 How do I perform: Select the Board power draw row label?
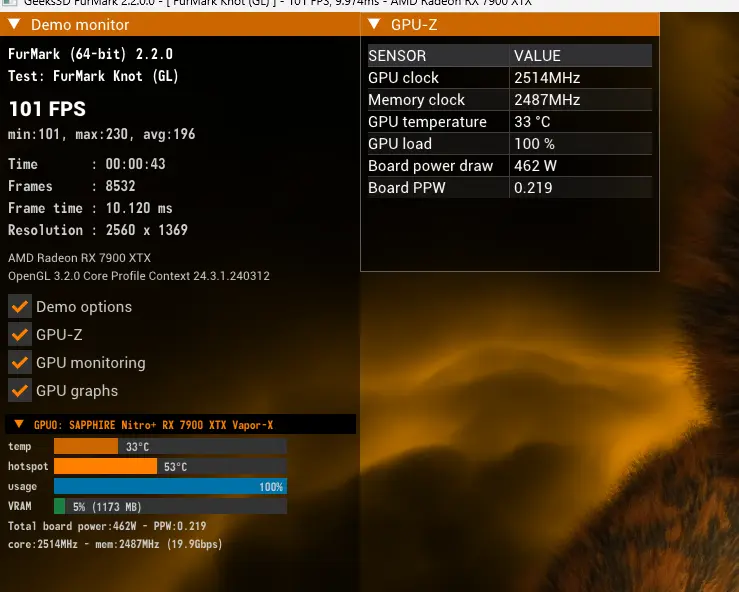pos(431,166)
